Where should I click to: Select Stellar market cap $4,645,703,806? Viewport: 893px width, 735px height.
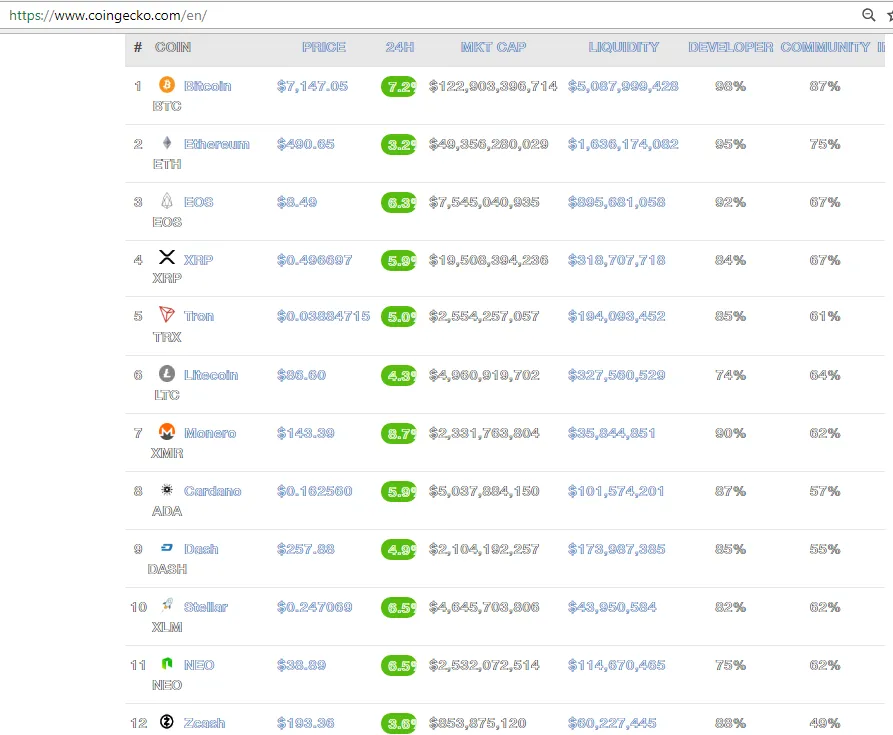tap(484, 607)
